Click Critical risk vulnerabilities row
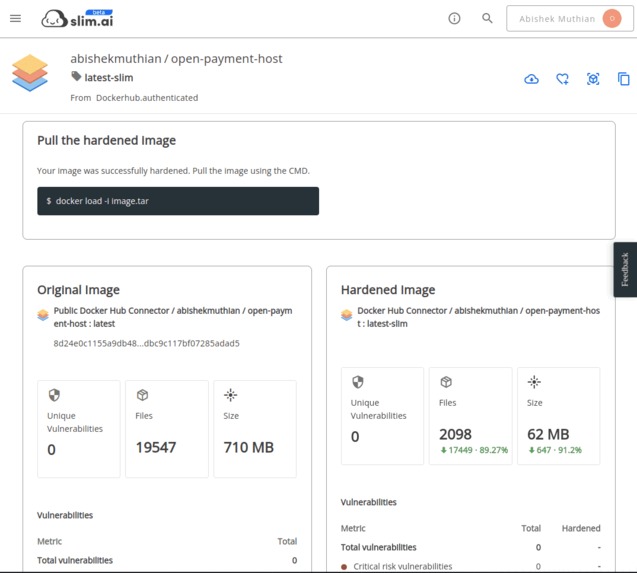Screen dimensions: 637x573 pos(470,566)
